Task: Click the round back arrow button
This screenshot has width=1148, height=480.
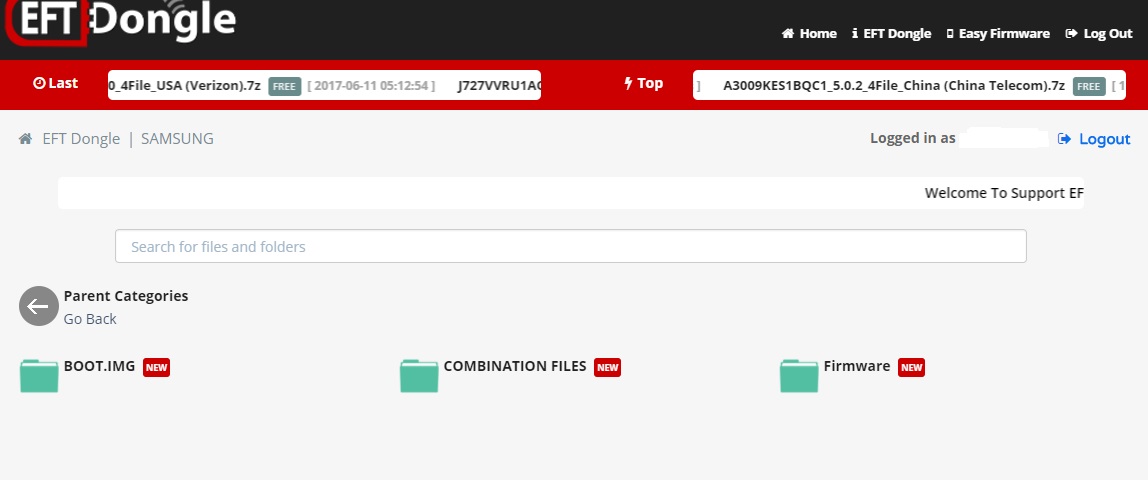Action: pyautogui.click(x=39, y=306)
